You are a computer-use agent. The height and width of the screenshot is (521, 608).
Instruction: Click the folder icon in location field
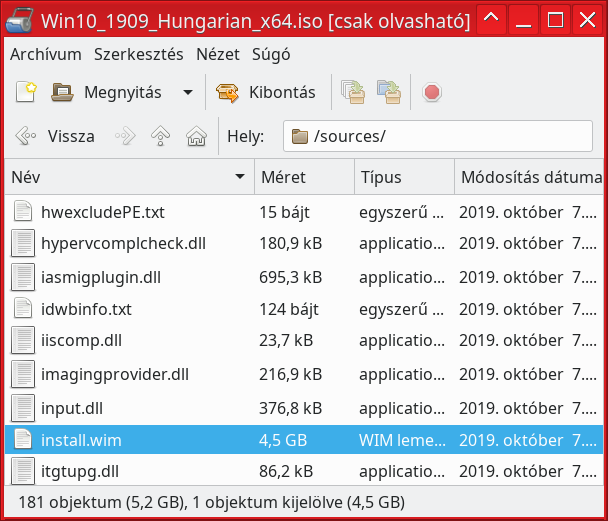coord(299,136)
